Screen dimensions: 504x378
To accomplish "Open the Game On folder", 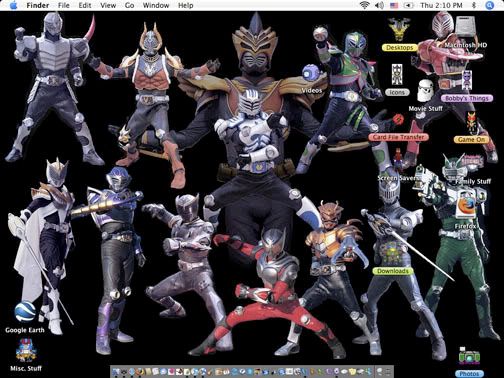I will 471,123.
